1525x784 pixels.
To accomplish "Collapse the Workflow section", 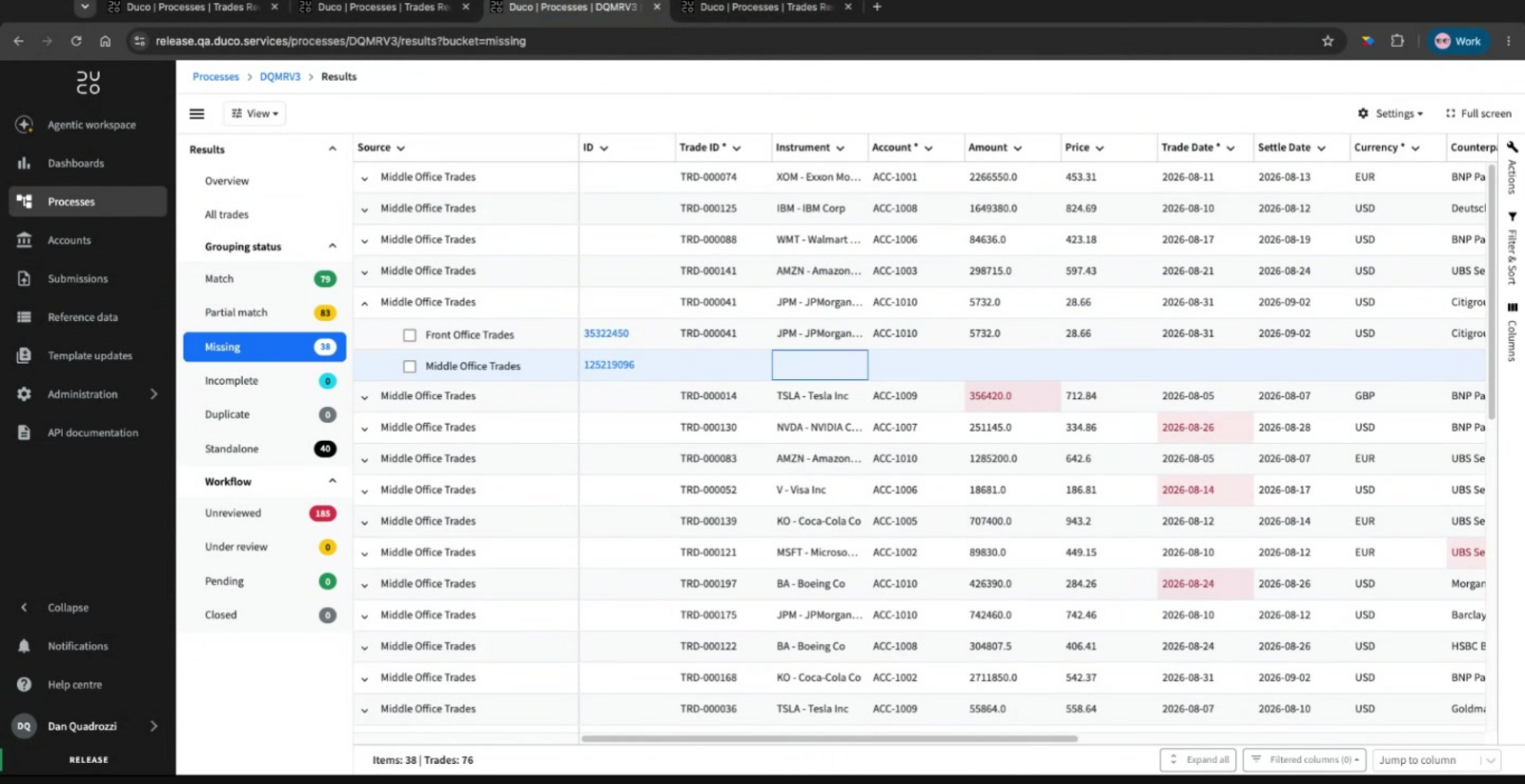I will [333, 481].
